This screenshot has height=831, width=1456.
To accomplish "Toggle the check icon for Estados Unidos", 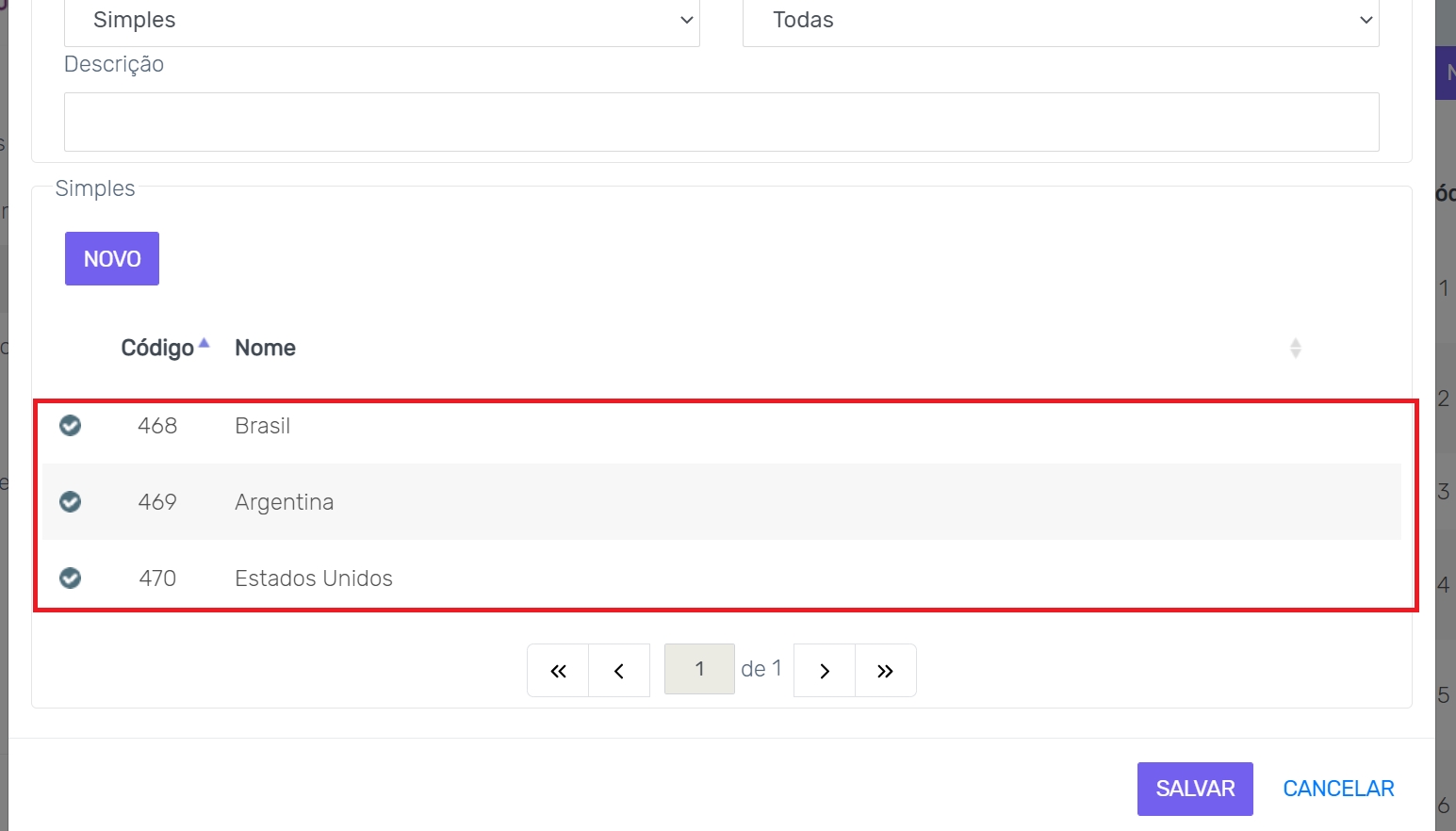I will coord(71,578).
